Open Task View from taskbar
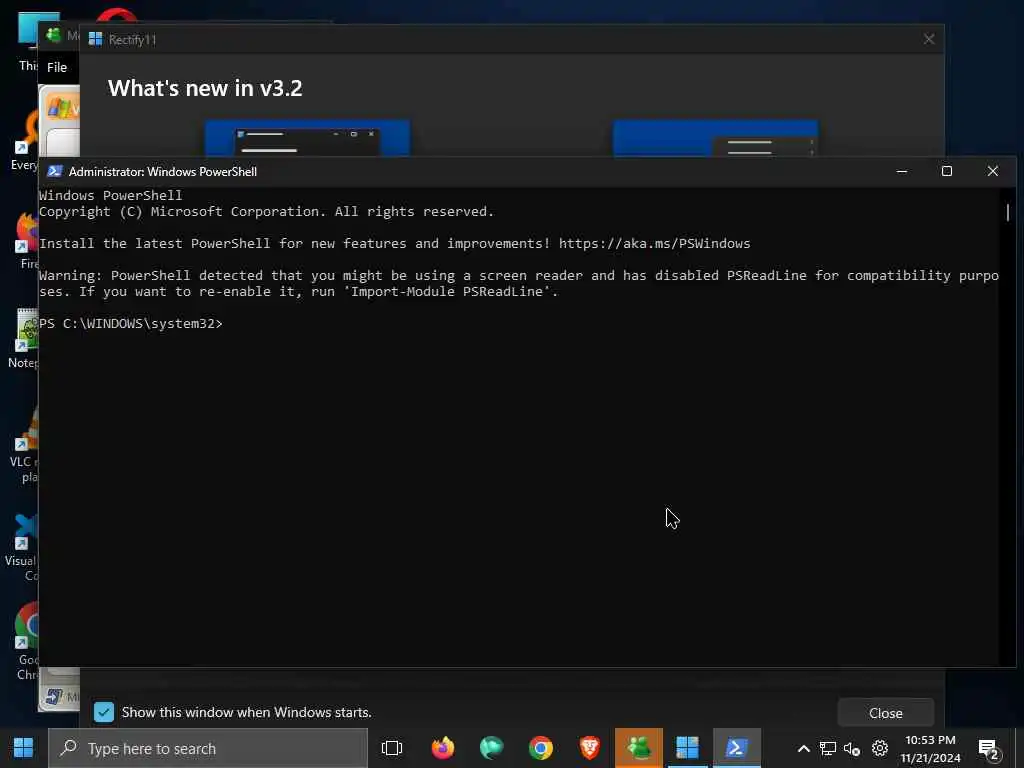 392,748
